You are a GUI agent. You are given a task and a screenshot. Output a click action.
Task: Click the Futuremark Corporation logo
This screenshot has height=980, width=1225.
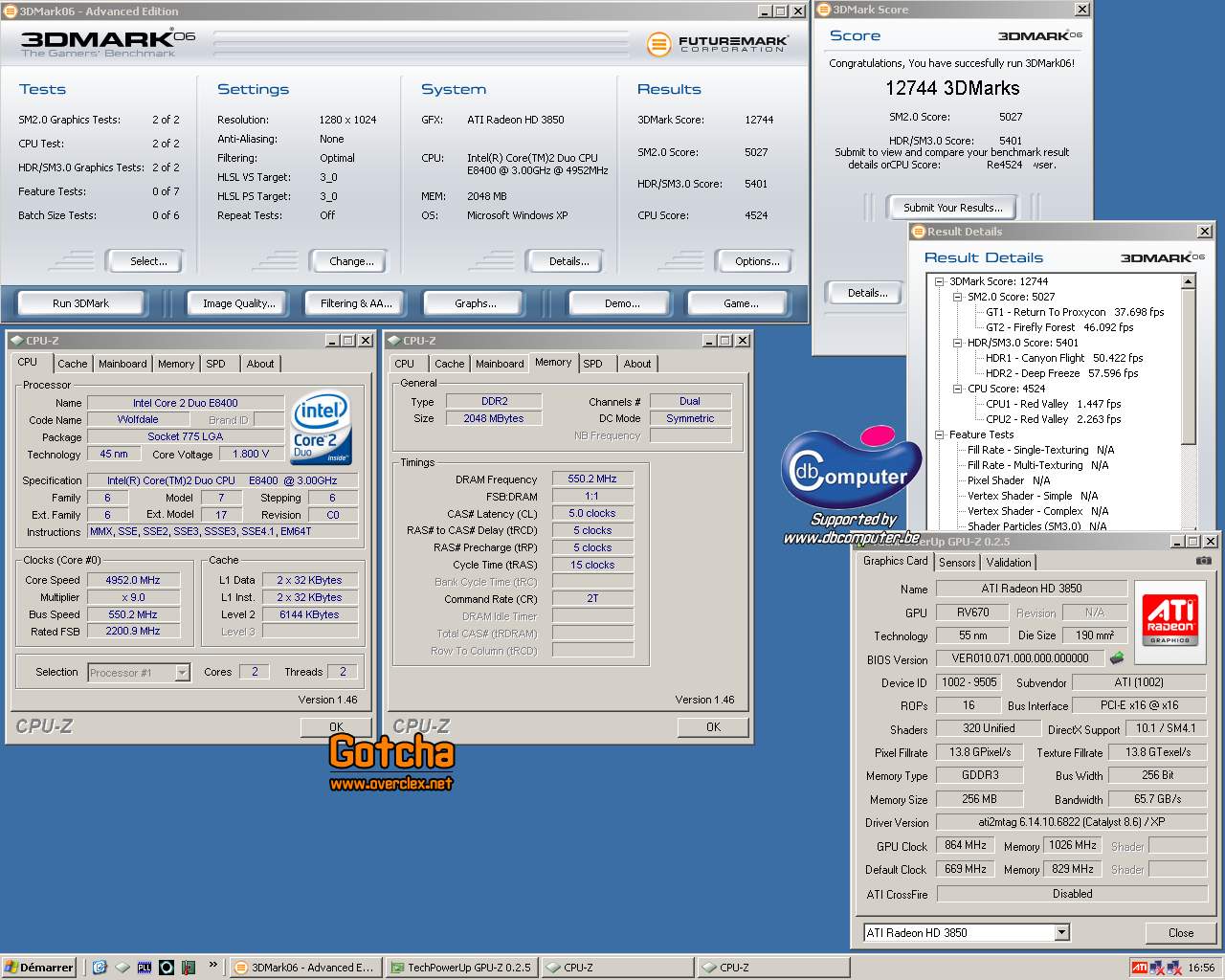click(x=718, y=44)
